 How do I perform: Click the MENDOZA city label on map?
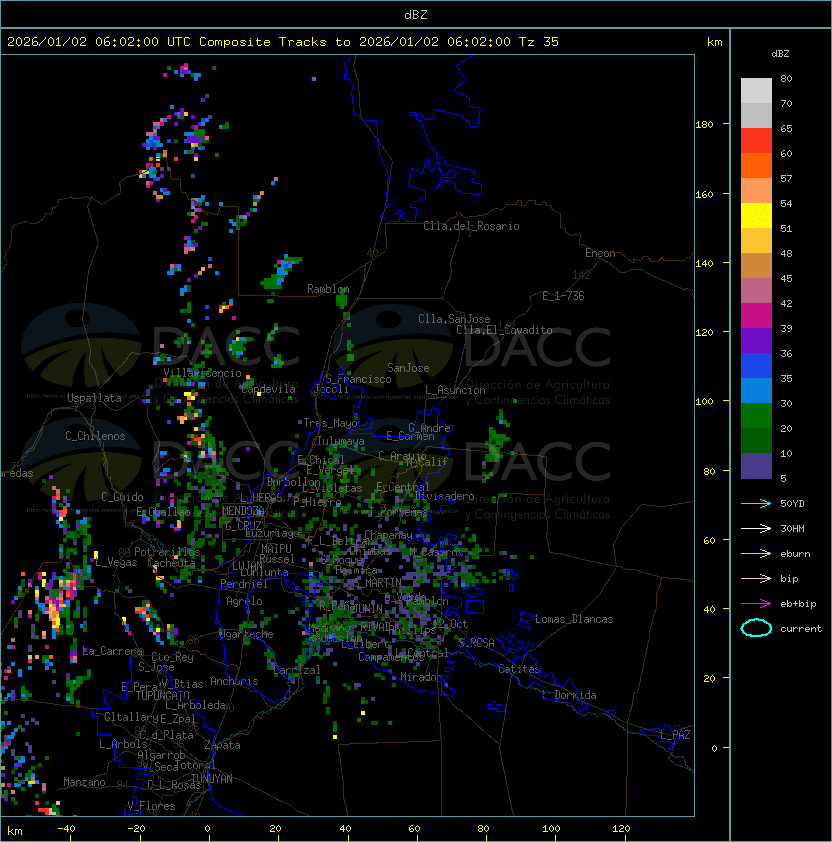(x=243, y=511)
